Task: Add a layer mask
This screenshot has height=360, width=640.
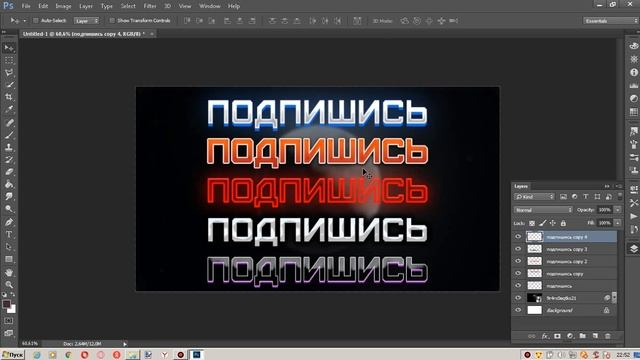Action: 557,336
